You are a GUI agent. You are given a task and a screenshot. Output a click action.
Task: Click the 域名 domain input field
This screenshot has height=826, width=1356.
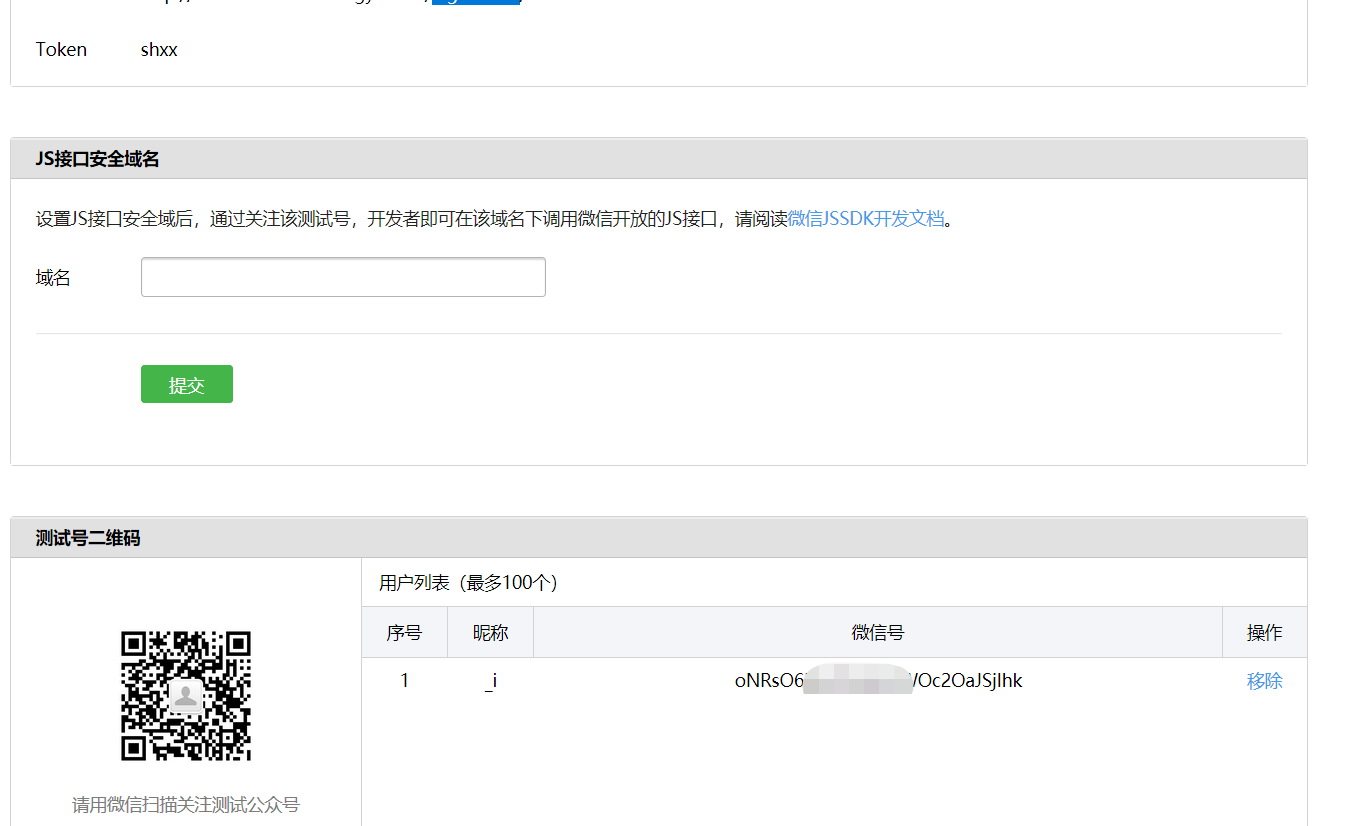343,277
